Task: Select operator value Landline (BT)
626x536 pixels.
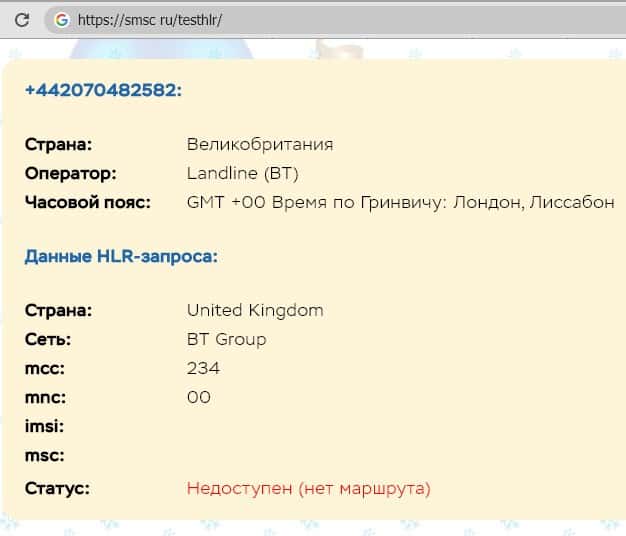Action: tap(243, 174)
